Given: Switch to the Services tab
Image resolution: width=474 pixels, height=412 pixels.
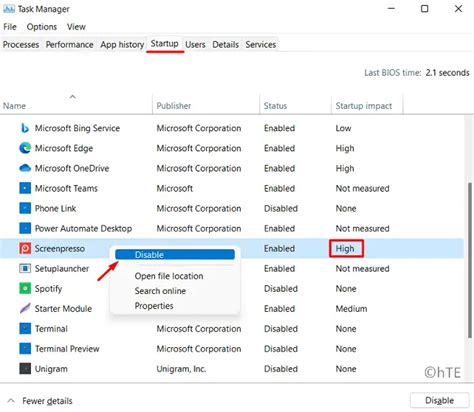Looking at the screenshot, I should [x=261, y=44].
